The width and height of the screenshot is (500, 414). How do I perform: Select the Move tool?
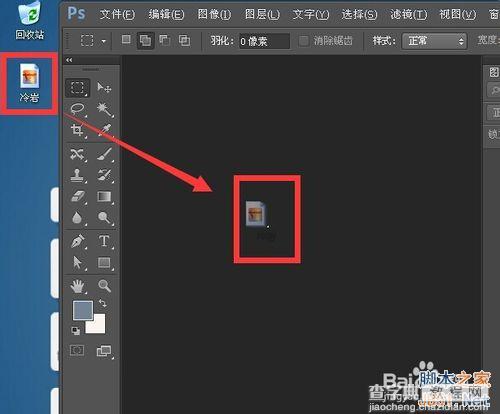[x=104, y=88]
